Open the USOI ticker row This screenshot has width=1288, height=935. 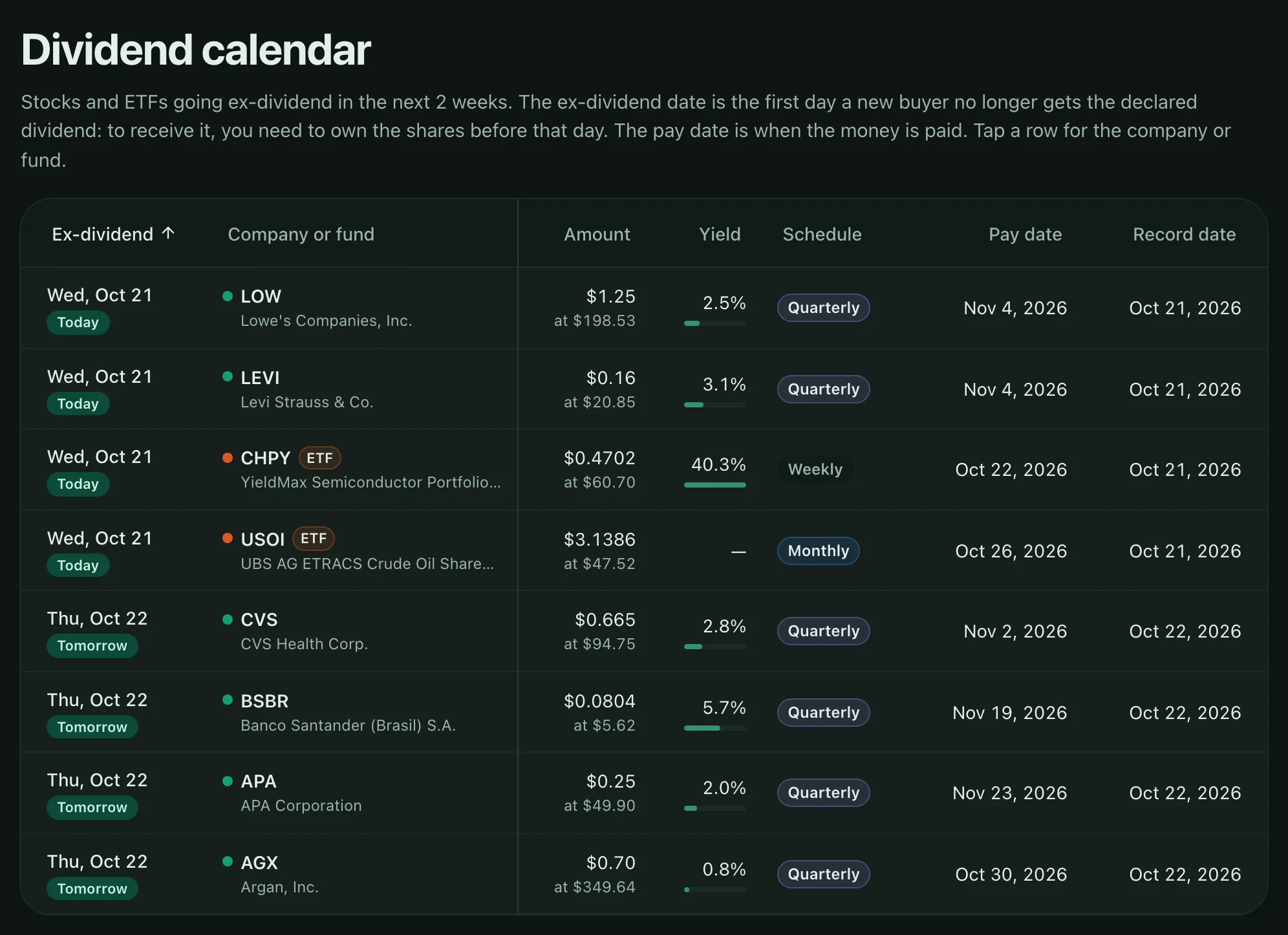tap(644, 550)
